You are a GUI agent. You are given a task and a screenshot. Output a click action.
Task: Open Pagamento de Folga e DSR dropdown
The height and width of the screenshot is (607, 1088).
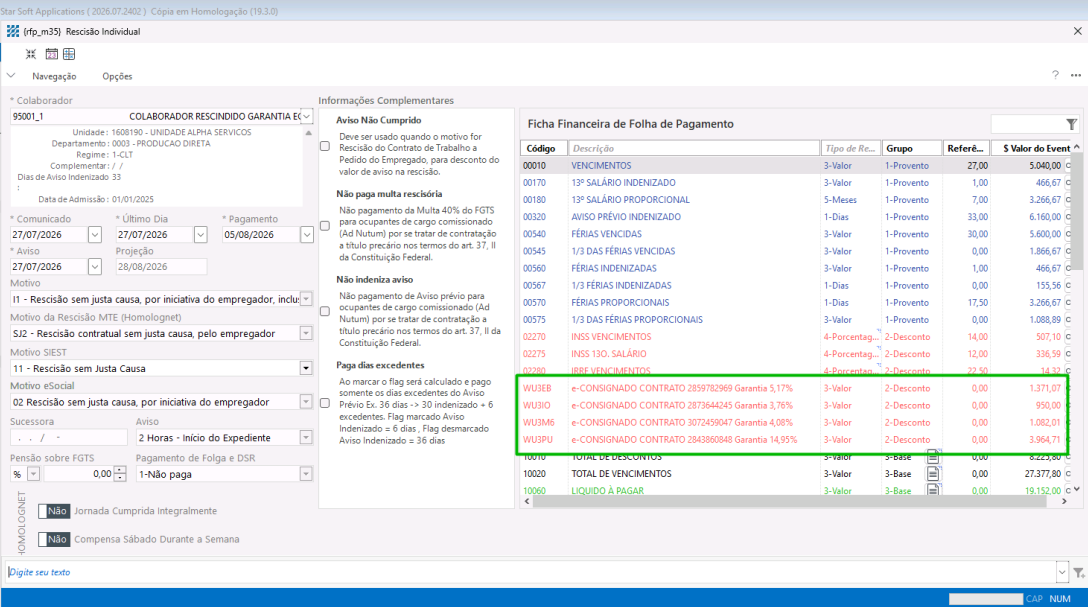(x=306, y=474)
